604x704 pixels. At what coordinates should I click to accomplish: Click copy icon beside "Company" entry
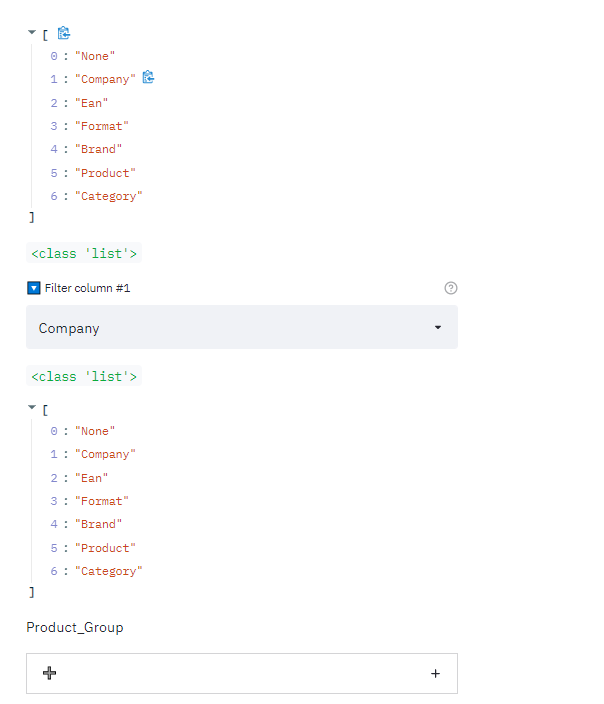pos(148,78)
